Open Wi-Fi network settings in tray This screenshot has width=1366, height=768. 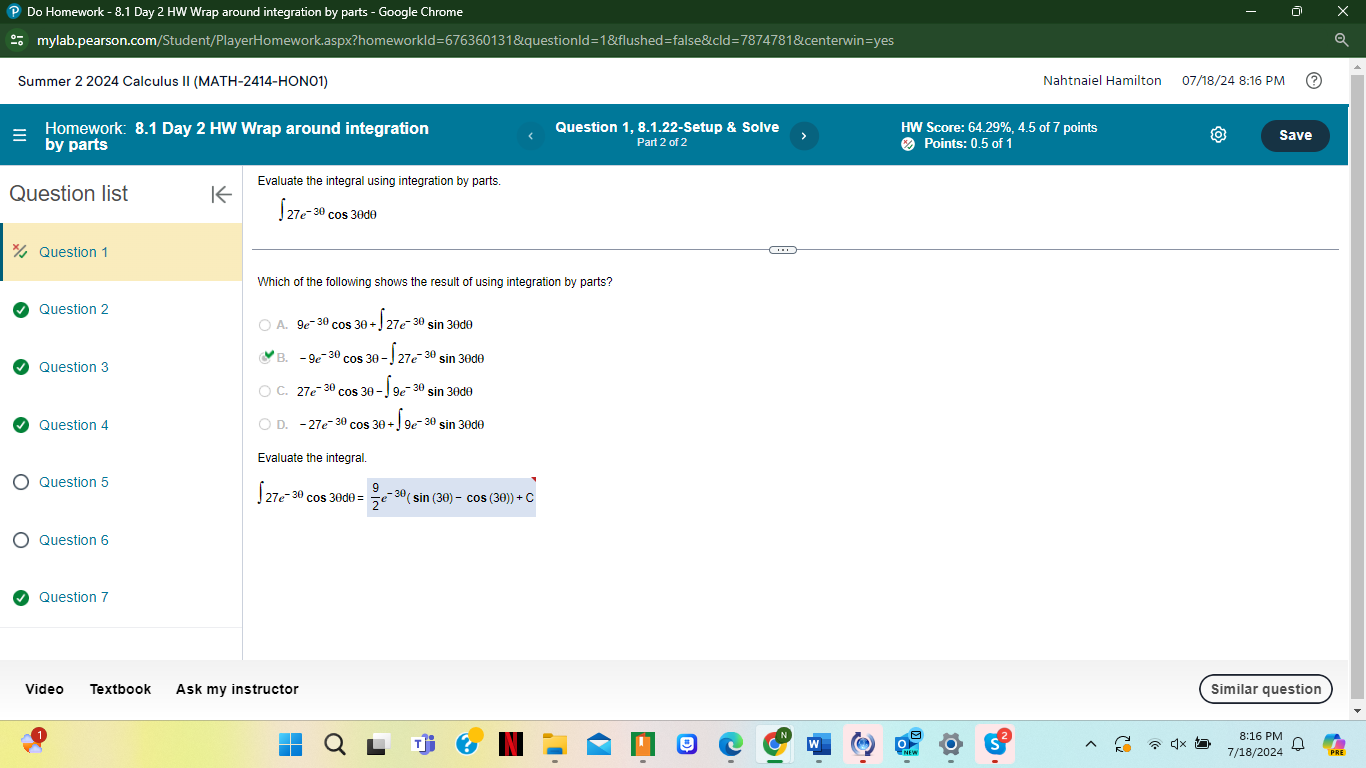tap(1155, 744)
